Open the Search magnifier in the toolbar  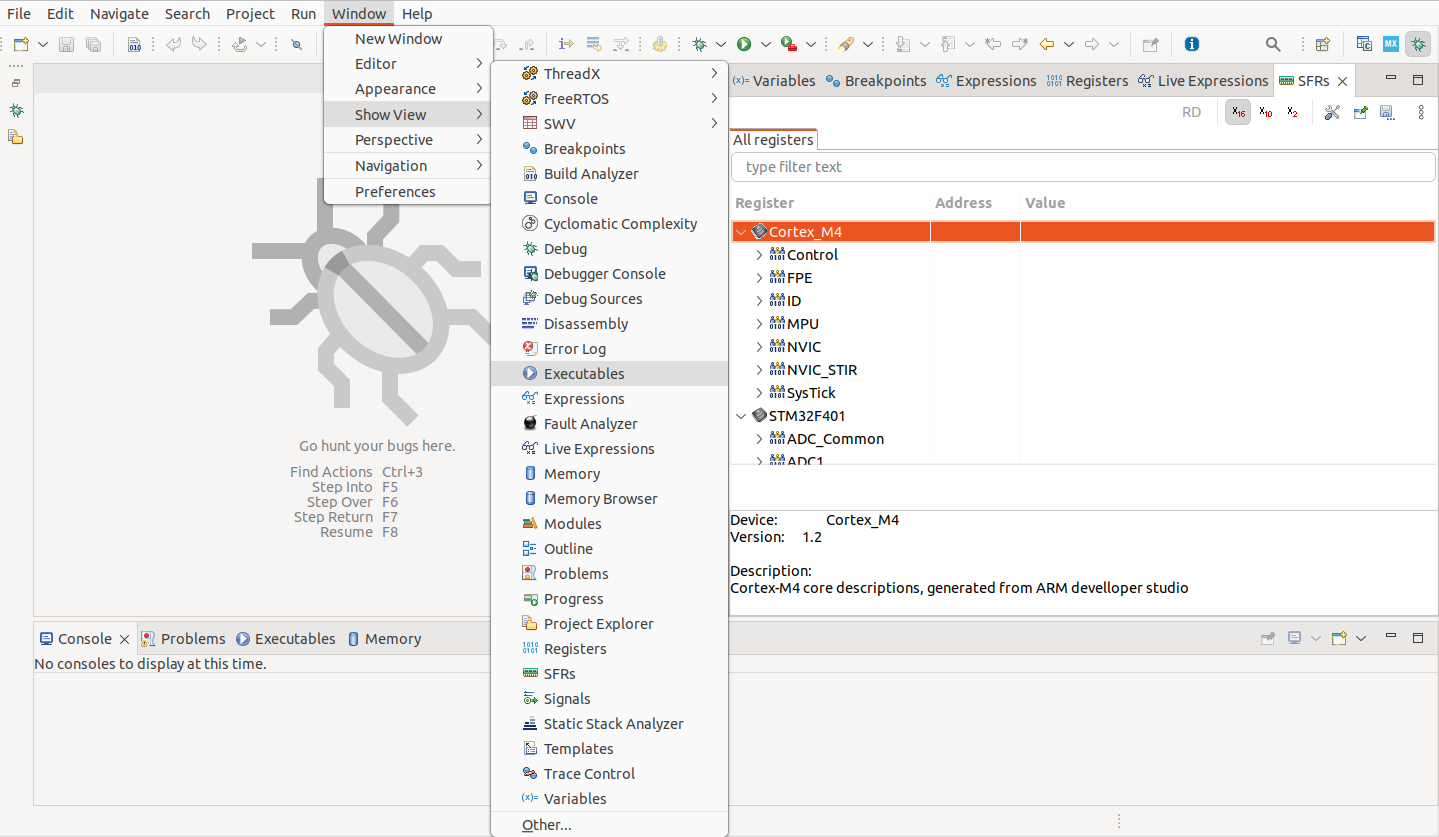[x=1272, y=44]
